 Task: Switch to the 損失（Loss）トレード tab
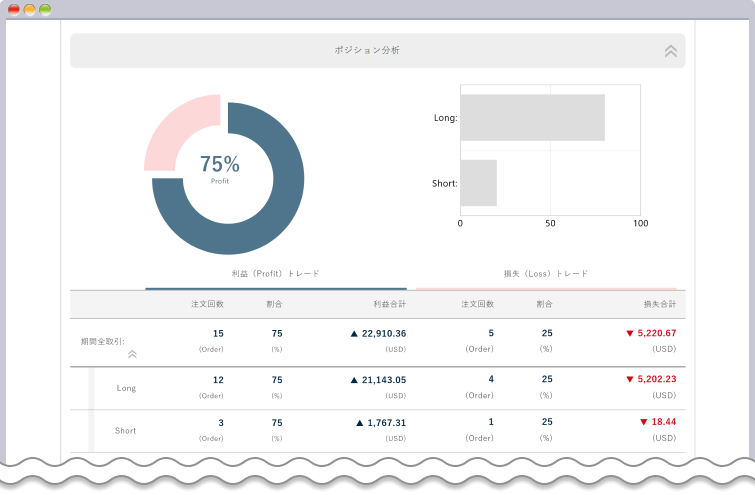pyautogui.click(x=546, y=273)
